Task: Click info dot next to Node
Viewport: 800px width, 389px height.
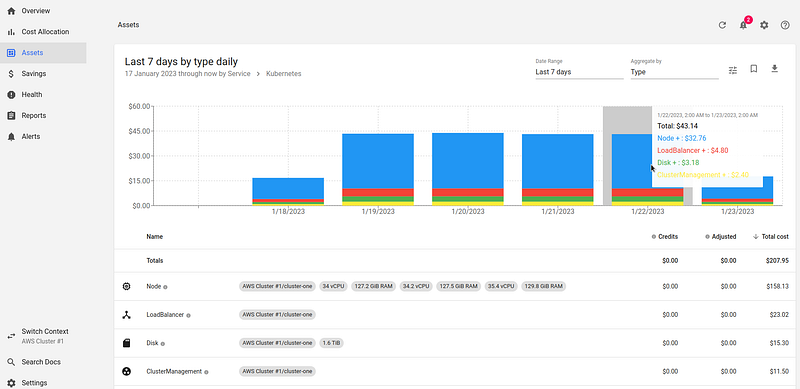Action: [165, 287]
